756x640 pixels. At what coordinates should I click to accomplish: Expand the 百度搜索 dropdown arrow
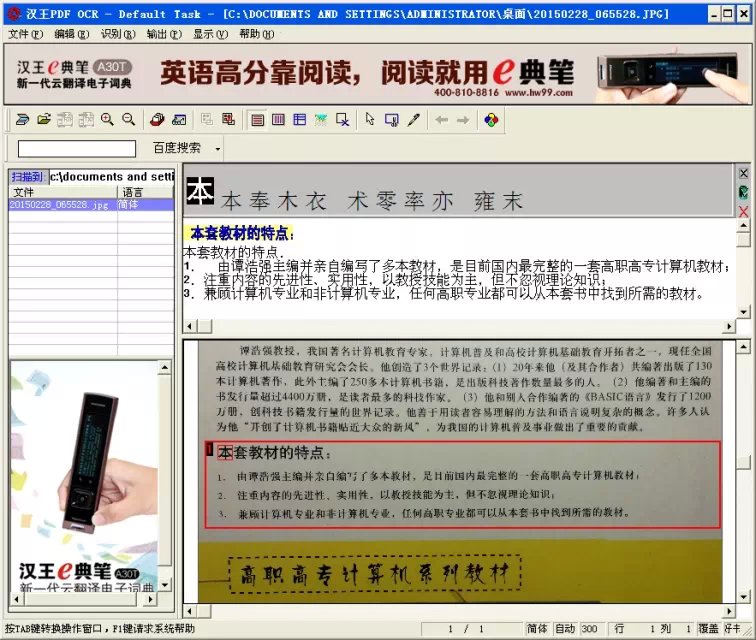218,148
